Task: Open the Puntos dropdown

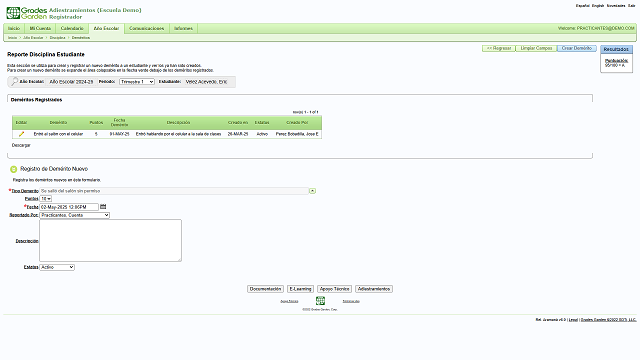Action: [46, 199]
